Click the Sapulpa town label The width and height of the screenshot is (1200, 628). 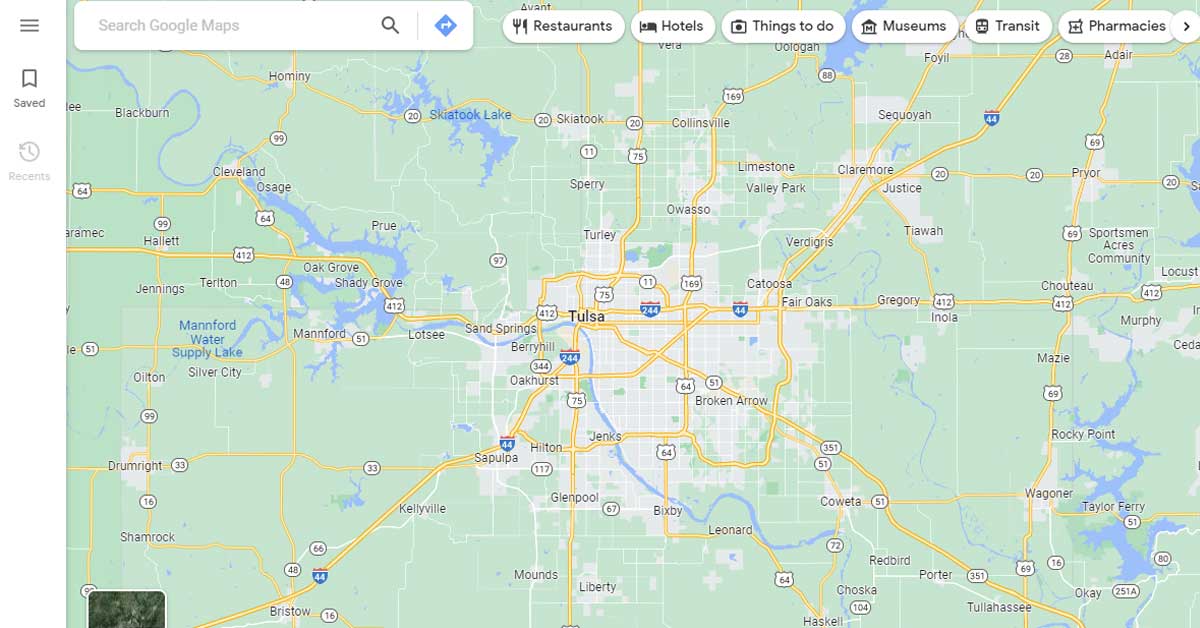(495, 458)
